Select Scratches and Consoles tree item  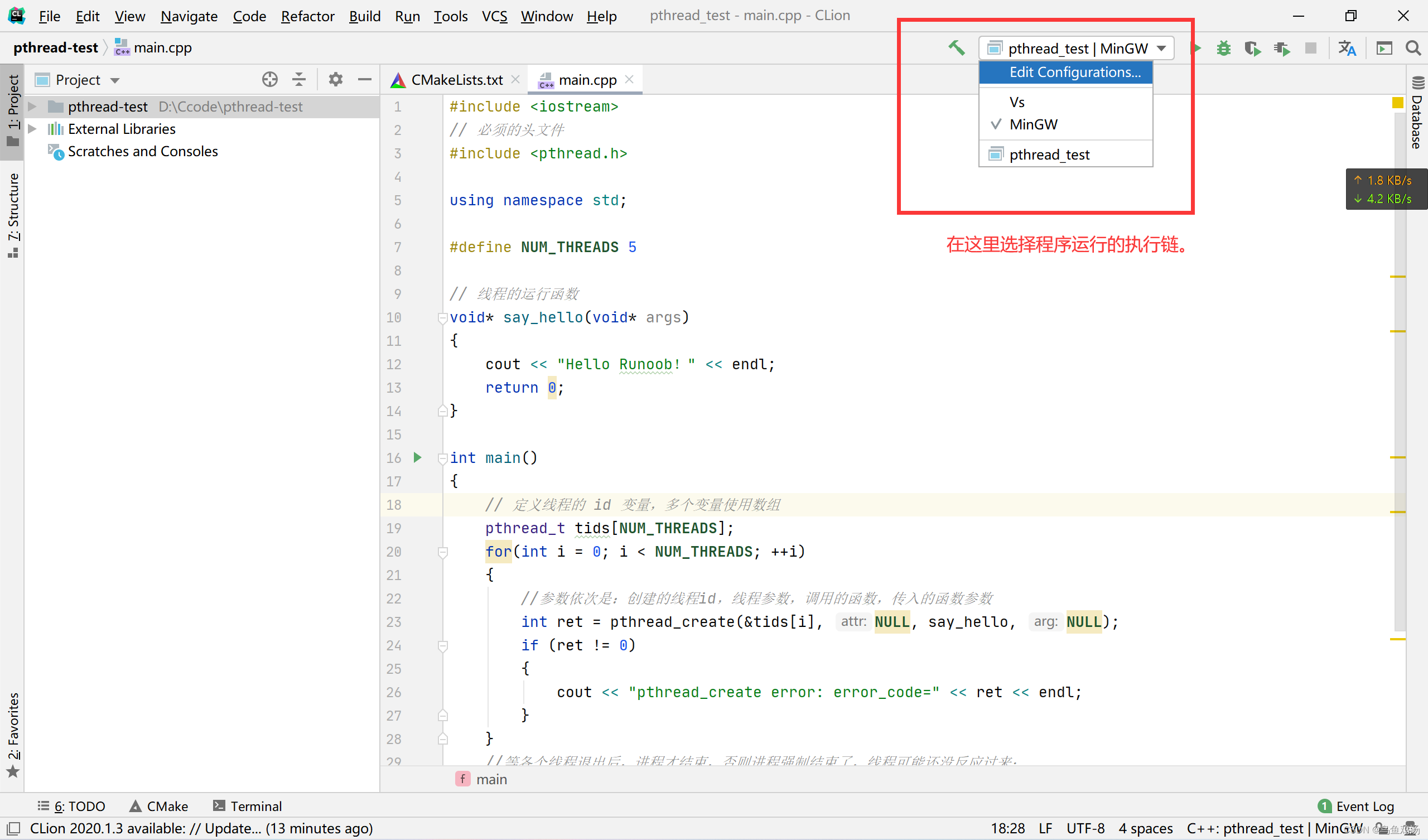coord(143,151)
